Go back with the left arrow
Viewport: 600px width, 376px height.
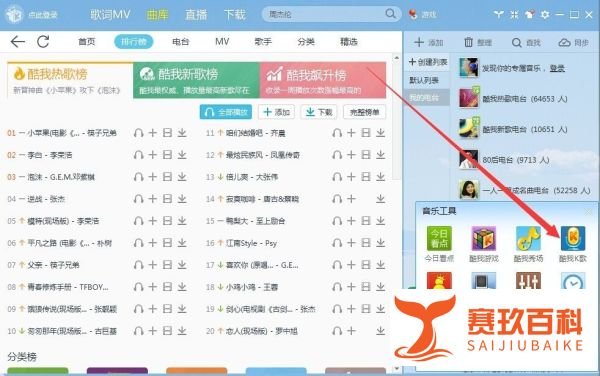(18, 41)
